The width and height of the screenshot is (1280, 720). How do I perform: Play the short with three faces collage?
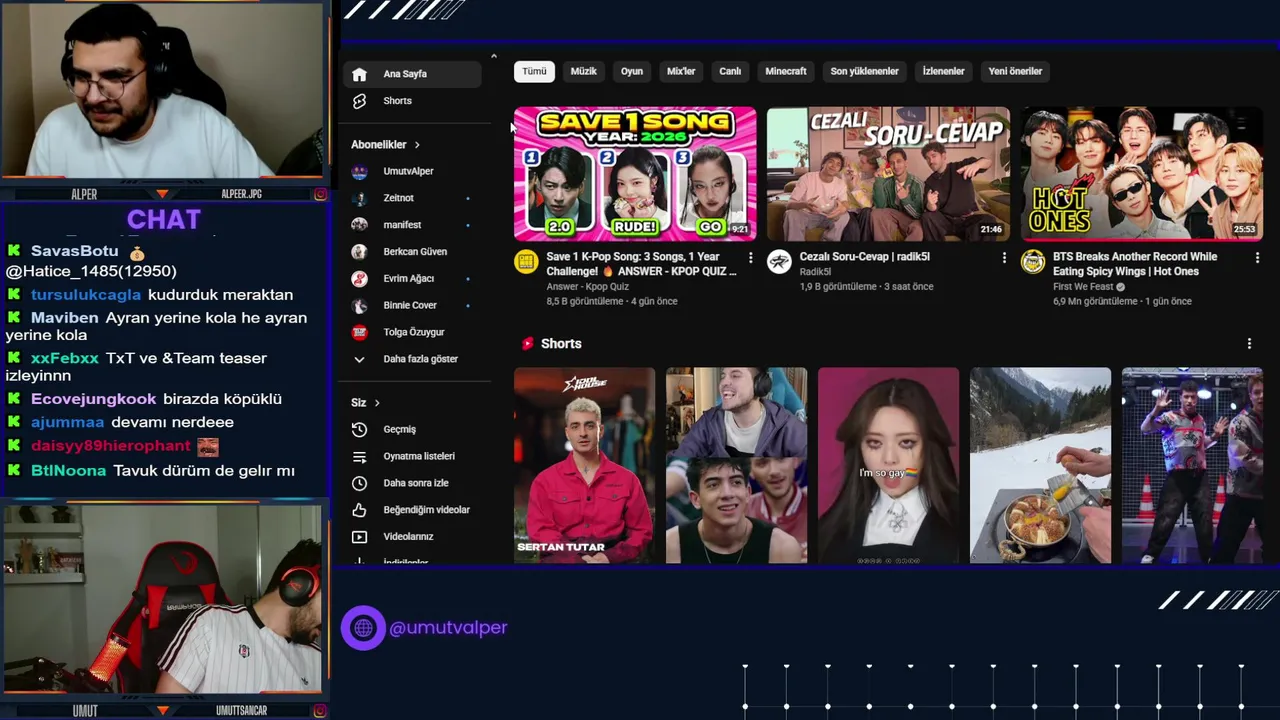coord(736,465)
